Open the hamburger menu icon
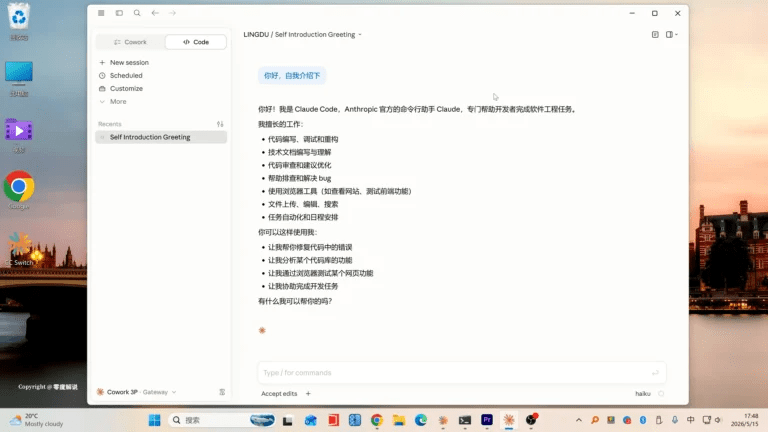The image size is (768, 432). click(101, 13)
